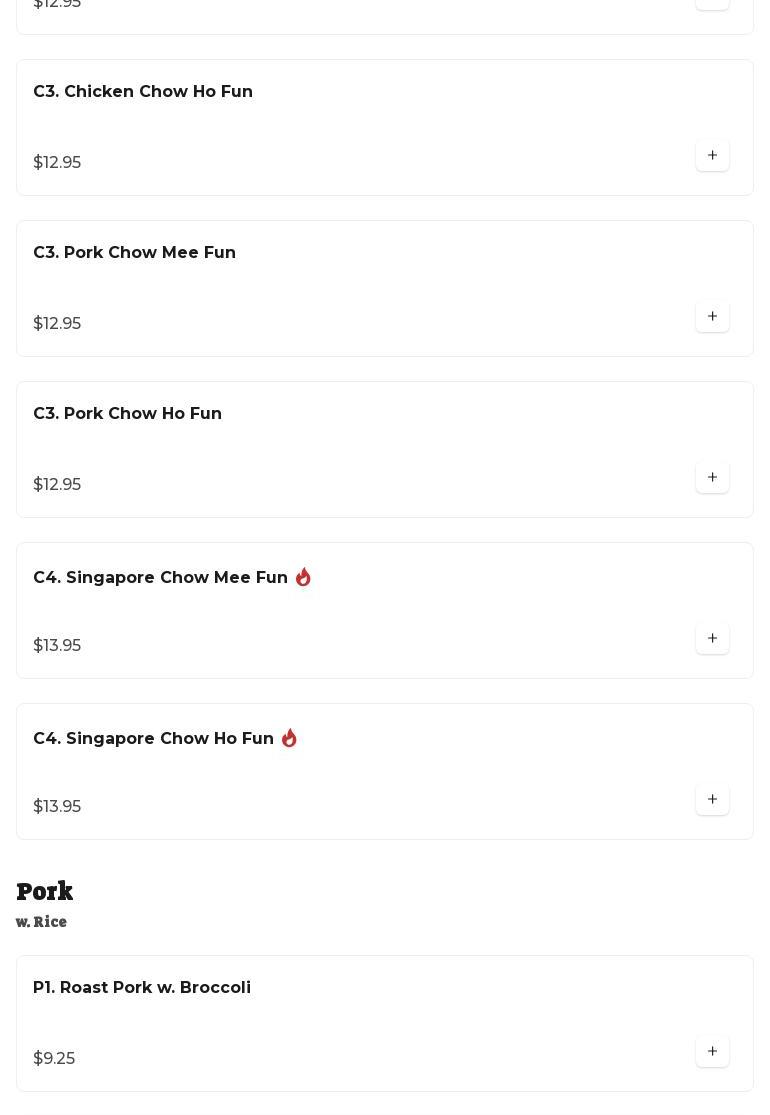Click $12.95 price of Chicken Chow Ho Fun
Image resolution: width=770 pixels, height=1115 pixels.
[57, 163]
